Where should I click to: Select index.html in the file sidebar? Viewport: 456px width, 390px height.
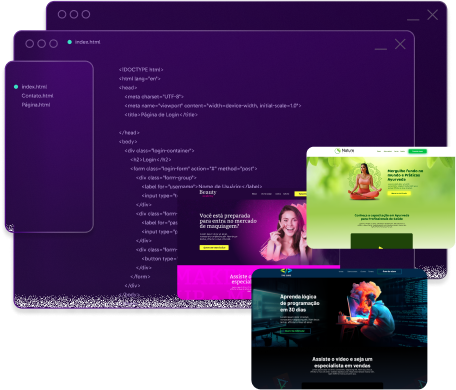[34, 87]
